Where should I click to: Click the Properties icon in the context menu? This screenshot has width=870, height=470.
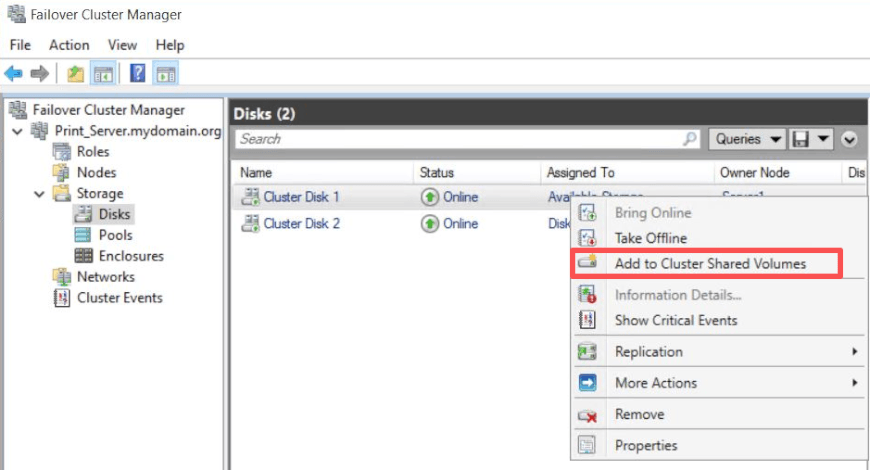[x=587, y=445]
